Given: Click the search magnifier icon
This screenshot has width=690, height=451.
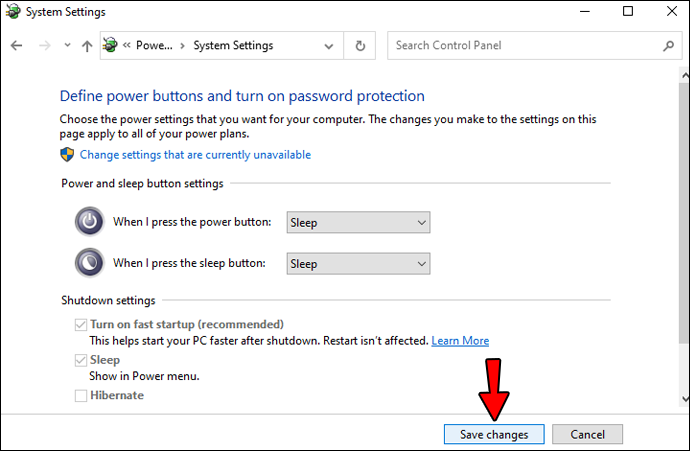Looking at the screenshot, I should click(669, 46).
